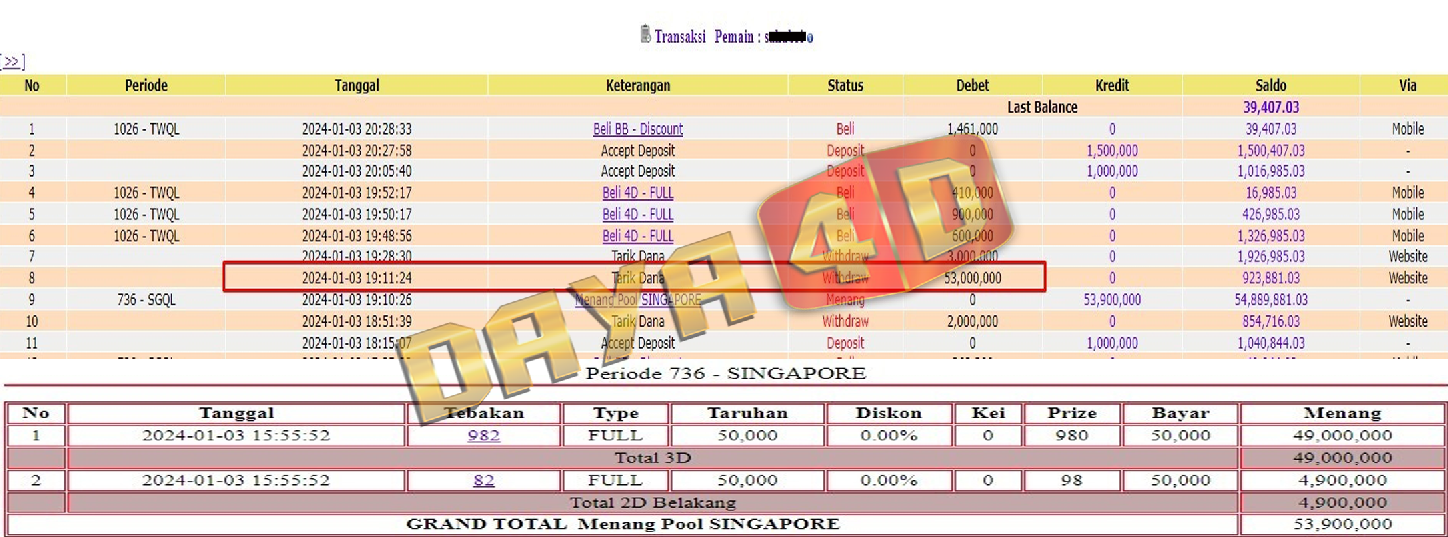
Task: Click the Grand Total Menang 53,900,000 cell
Action: coord(1342,524)
